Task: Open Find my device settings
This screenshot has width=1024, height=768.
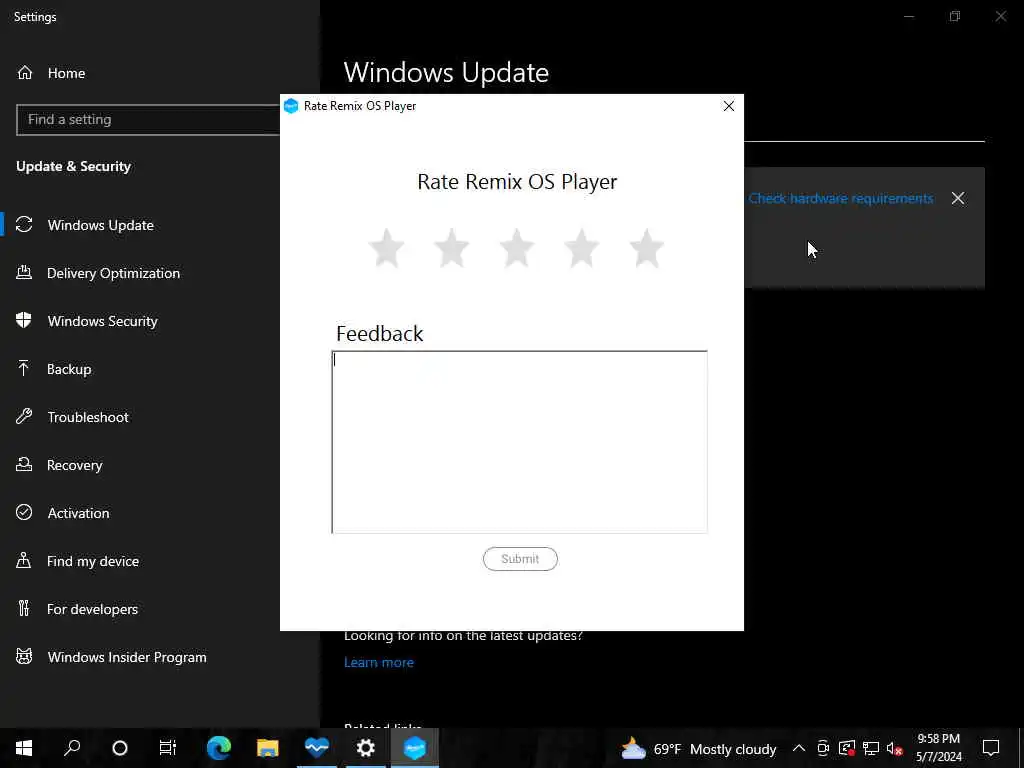Action: [x=93, y=561]
